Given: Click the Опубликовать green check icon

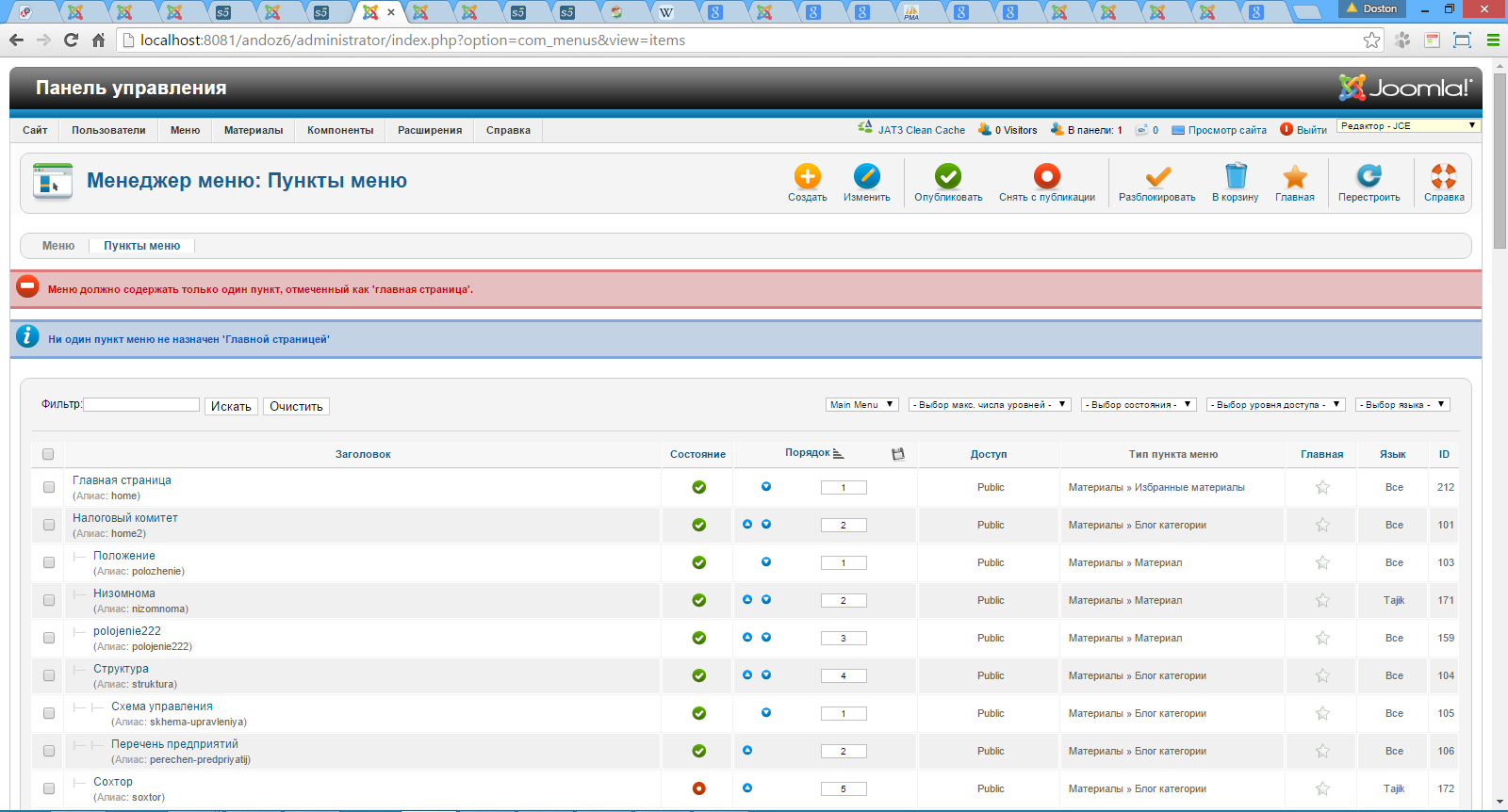Looking at the screenshot, I should pyautogui.click(x=948, y=176).
